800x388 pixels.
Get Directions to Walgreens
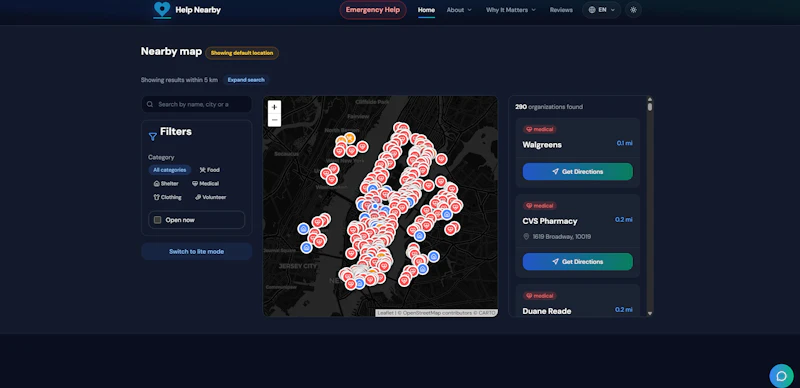coord(578,172)
